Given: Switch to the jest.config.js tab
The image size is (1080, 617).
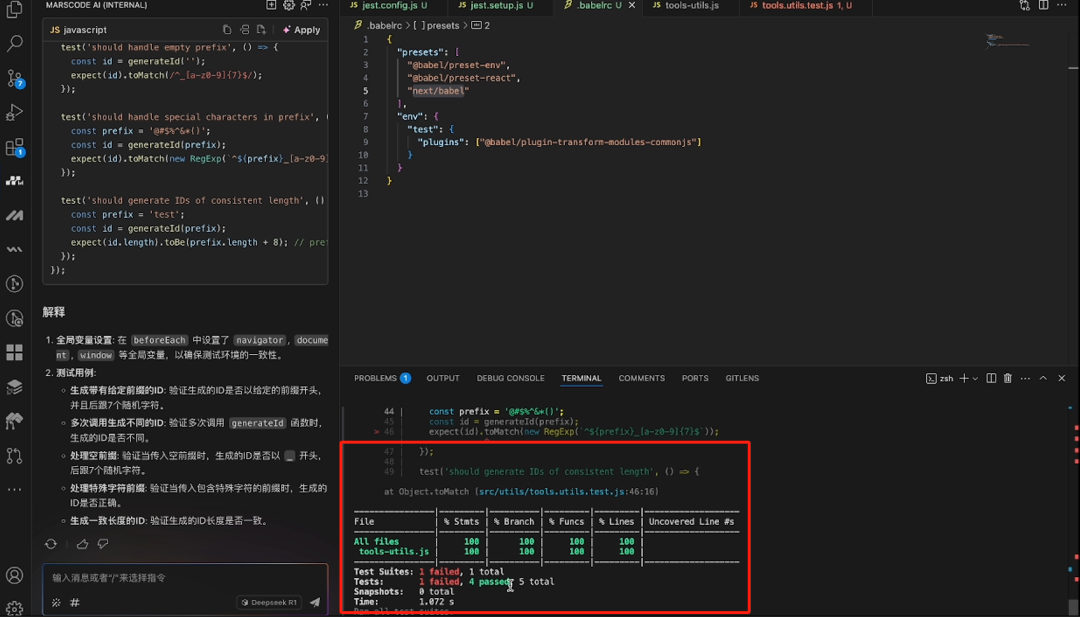Looking at the screenshot, I should point(390,6).
